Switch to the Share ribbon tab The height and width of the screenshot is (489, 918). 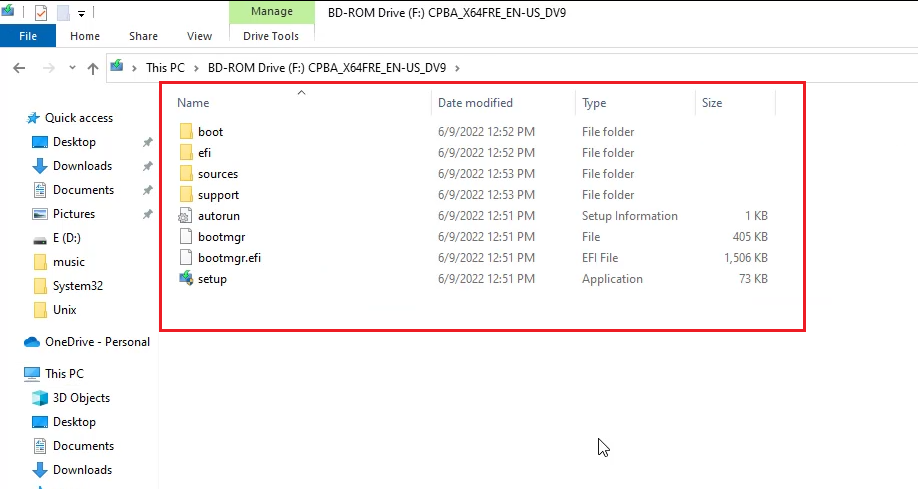pos(143,36)
